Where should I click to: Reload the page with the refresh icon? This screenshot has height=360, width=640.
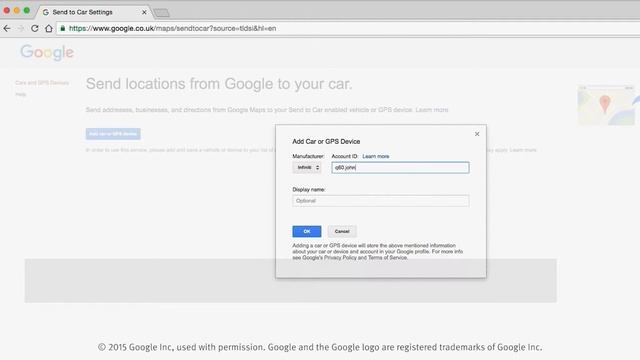pyautogui.click(x=35, y=28)
